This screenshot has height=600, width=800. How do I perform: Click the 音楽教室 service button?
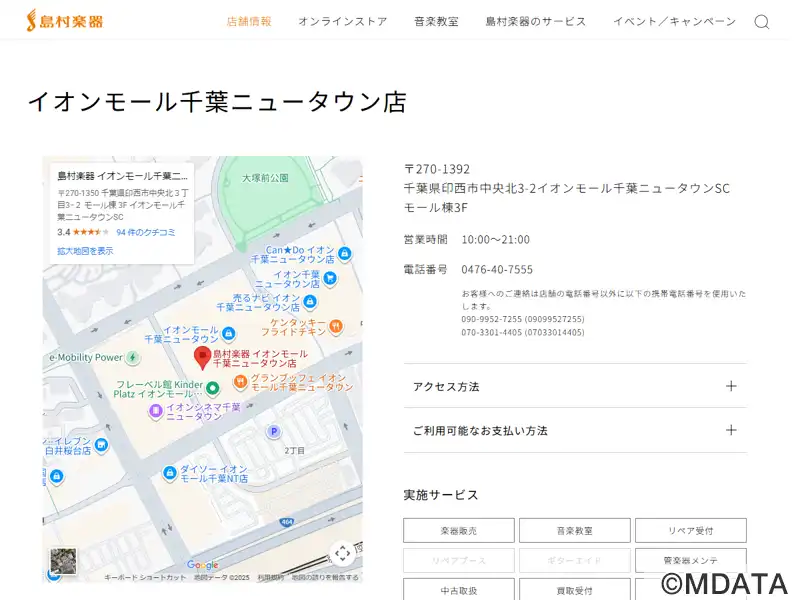tap(574, 531)
